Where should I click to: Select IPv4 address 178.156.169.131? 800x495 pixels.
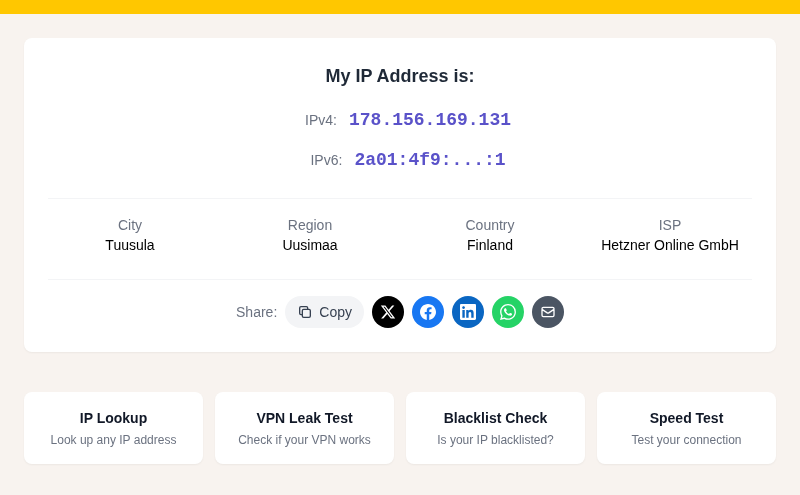click(430, 119)
